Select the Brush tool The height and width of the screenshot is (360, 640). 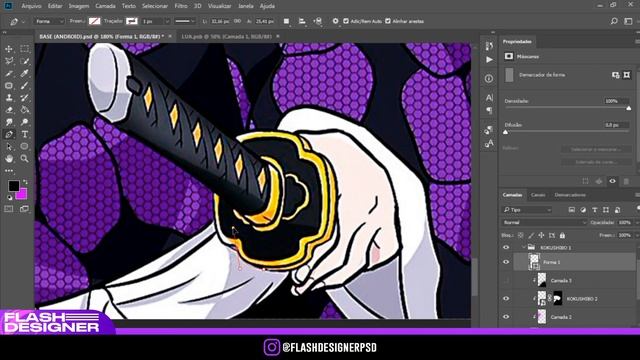coord(24,86)
